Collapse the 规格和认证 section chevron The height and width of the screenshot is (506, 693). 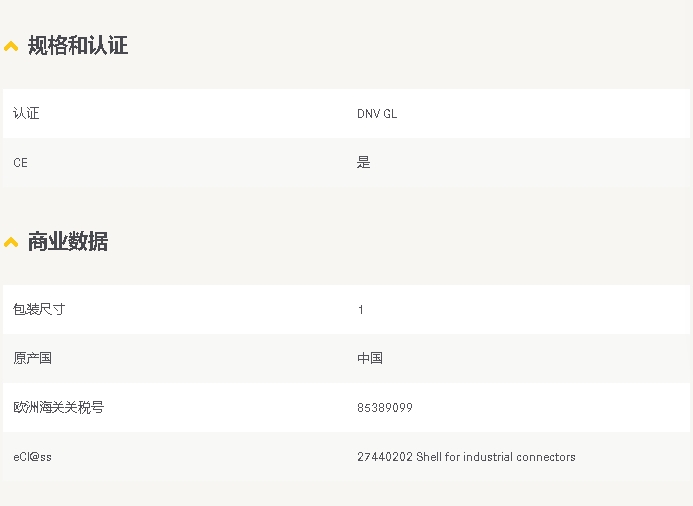tap(11, 46)
